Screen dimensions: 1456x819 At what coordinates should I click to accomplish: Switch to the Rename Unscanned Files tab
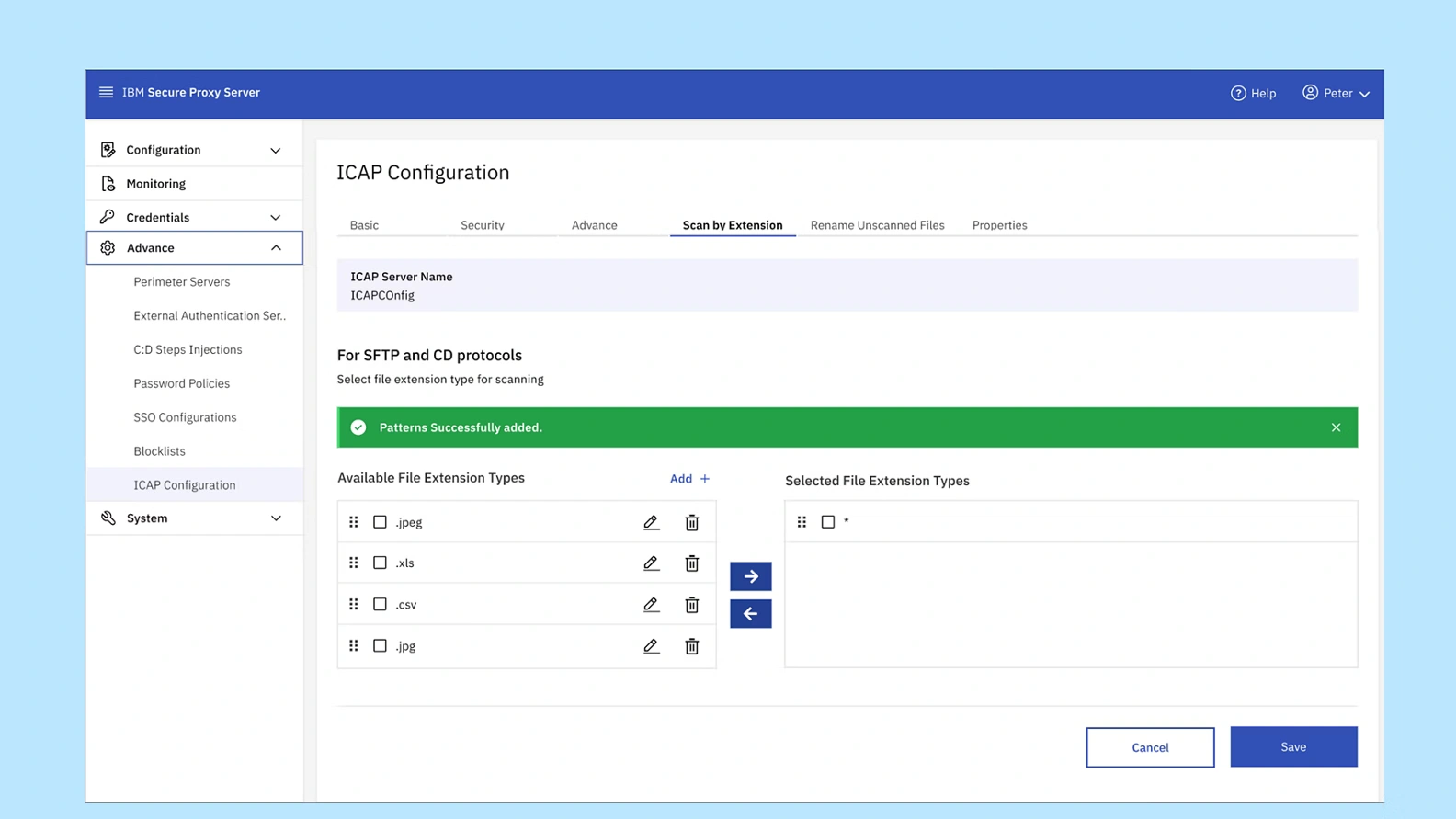pyautogui.click(x=877, y=225)
